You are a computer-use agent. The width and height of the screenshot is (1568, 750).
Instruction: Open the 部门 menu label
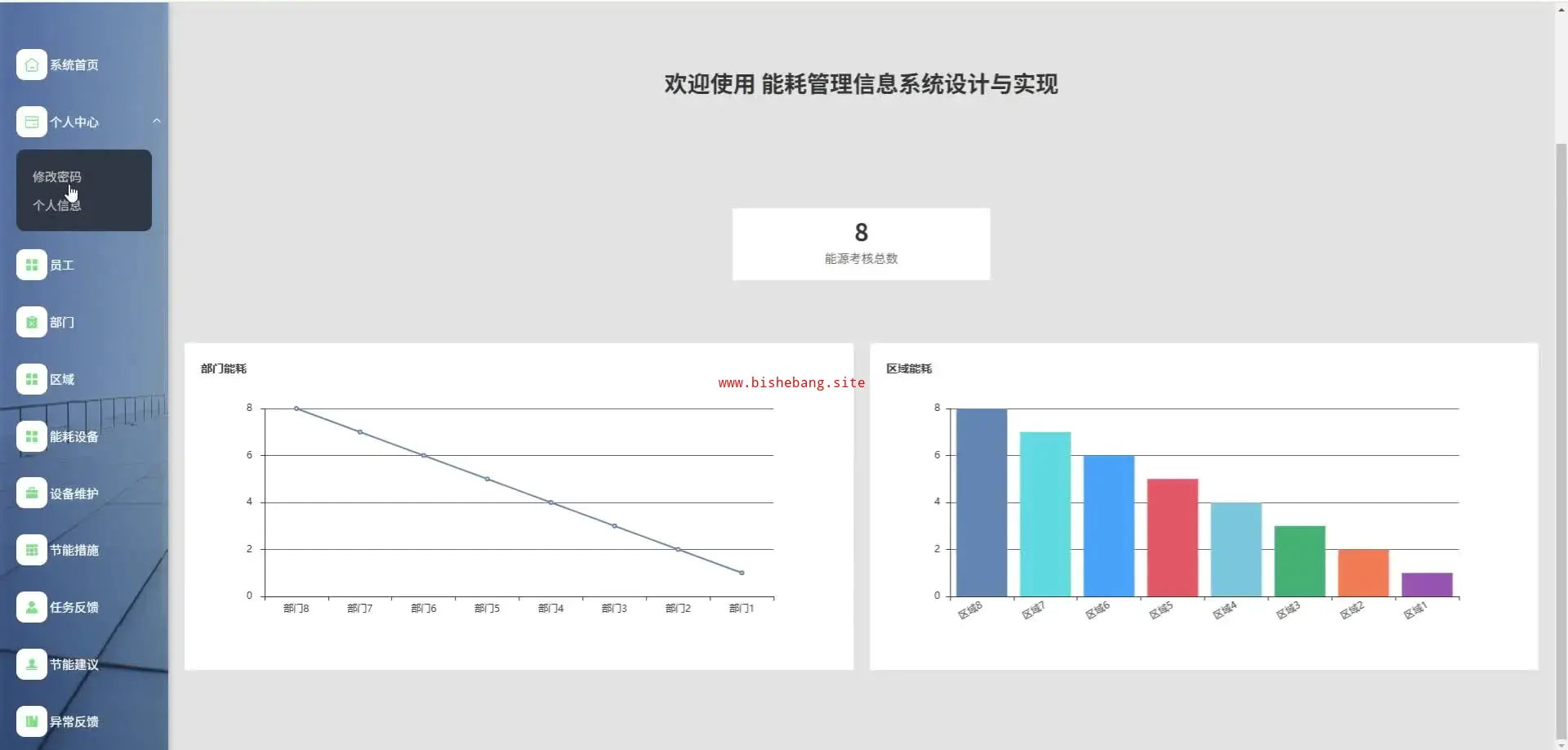pyautogui.click(x=62, y=322)
